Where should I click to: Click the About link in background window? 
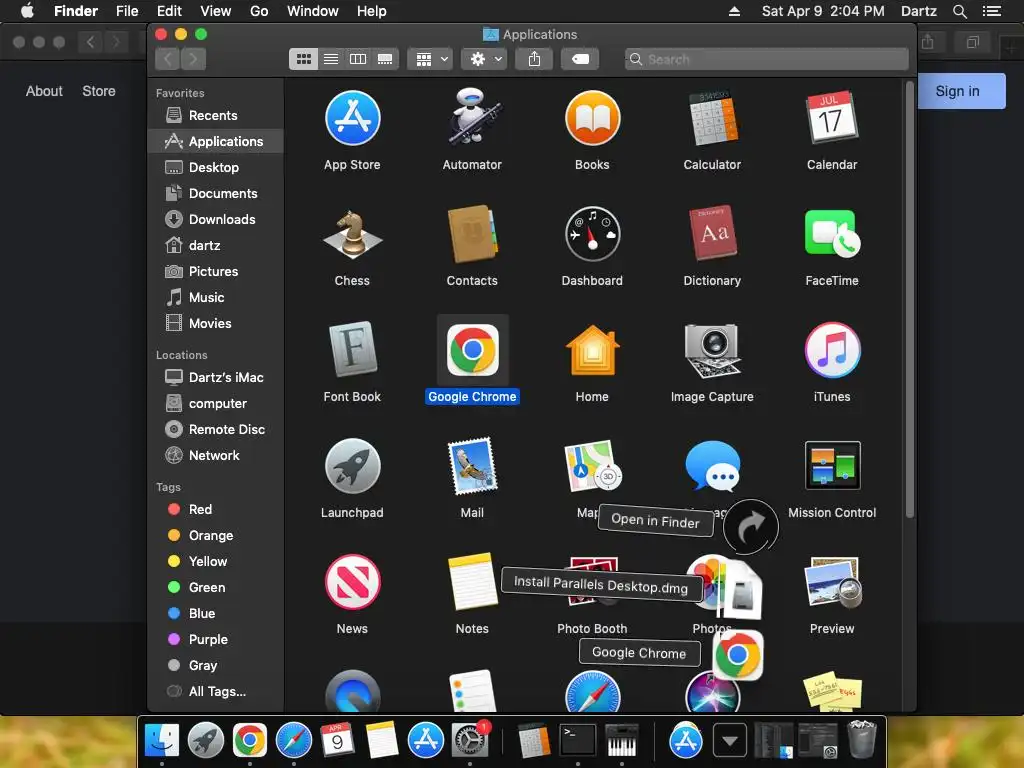[44, 91]
